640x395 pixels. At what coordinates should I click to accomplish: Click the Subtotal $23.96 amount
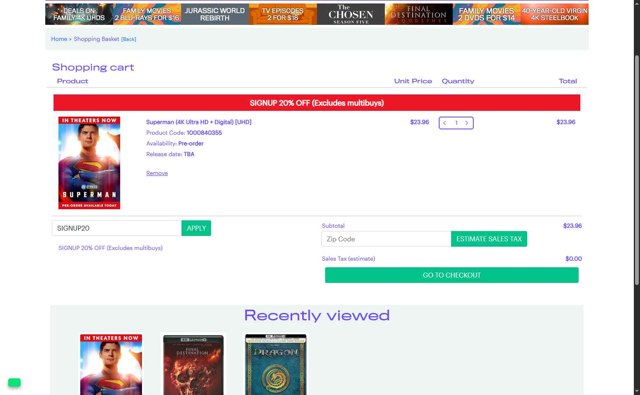point(572,226)
